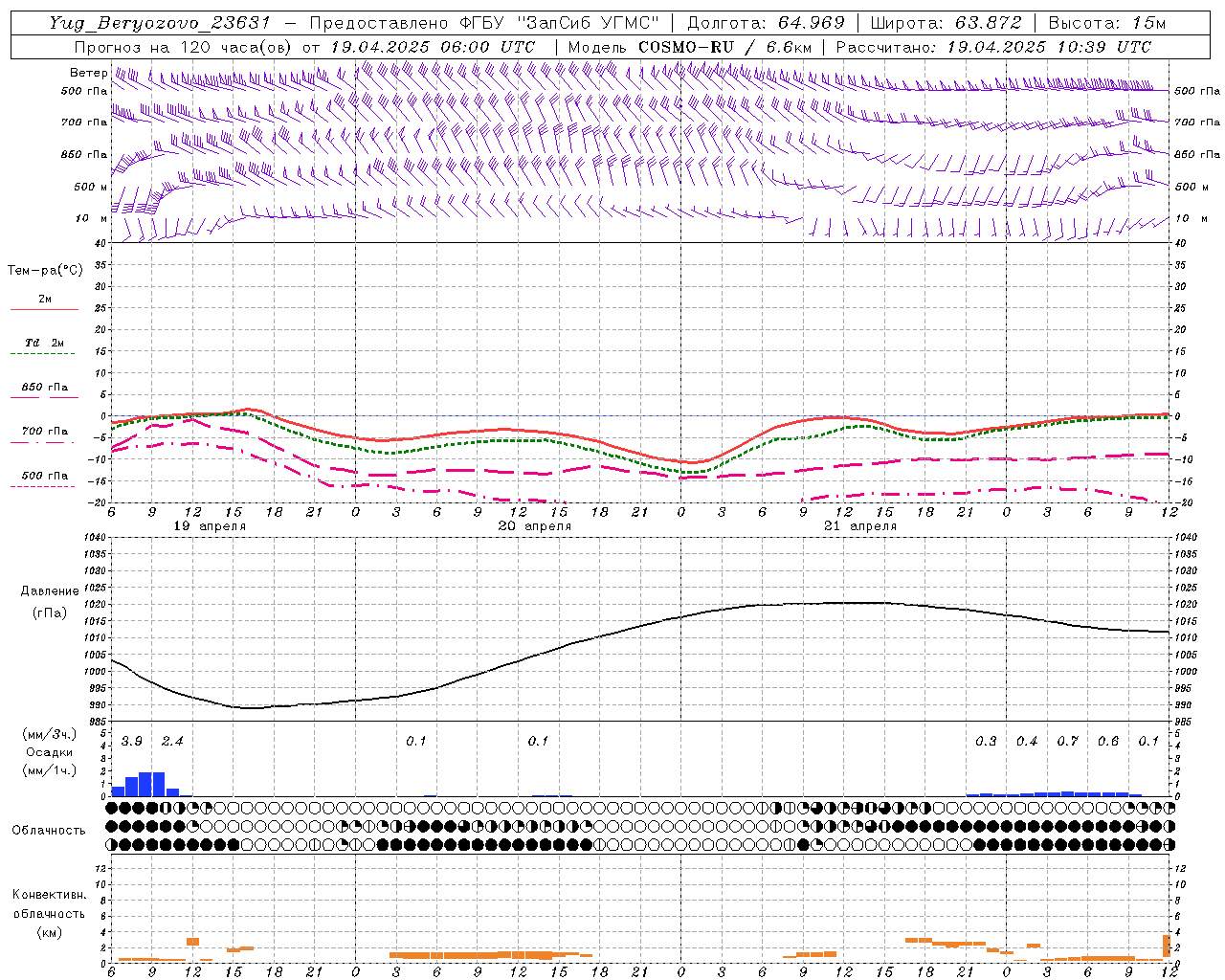The image size is (1225, 980).
Task: Click the 0.4 precipitation amount
Action: tap(1027, 742)
